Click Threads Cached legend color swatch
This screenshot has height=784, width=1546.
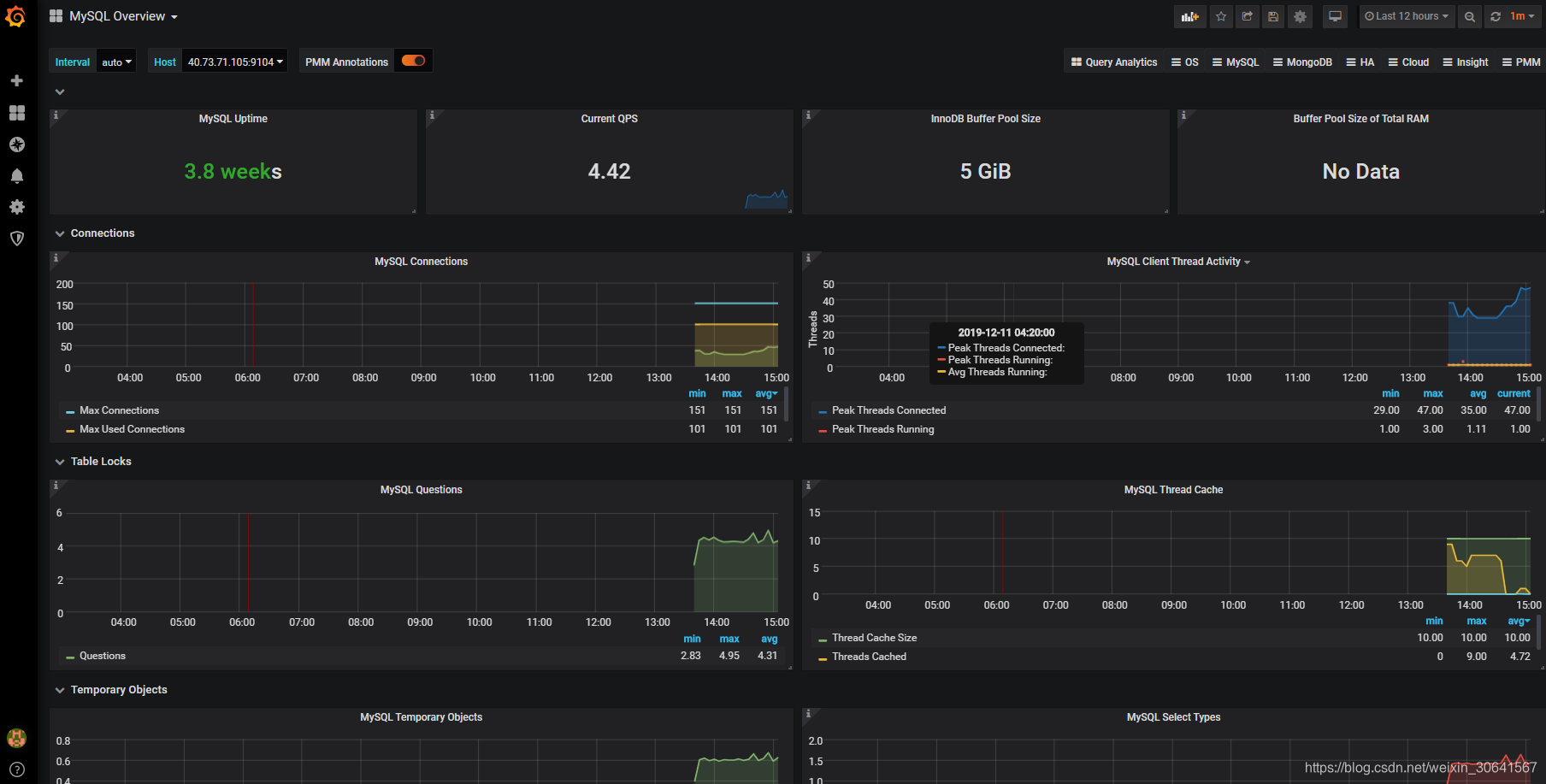(x=823, y=657)
